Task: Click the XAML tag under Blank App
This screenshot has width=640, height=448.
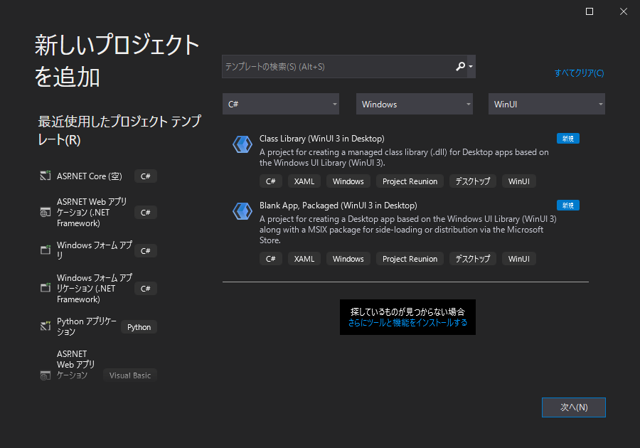Action: (x=304, y=259)
